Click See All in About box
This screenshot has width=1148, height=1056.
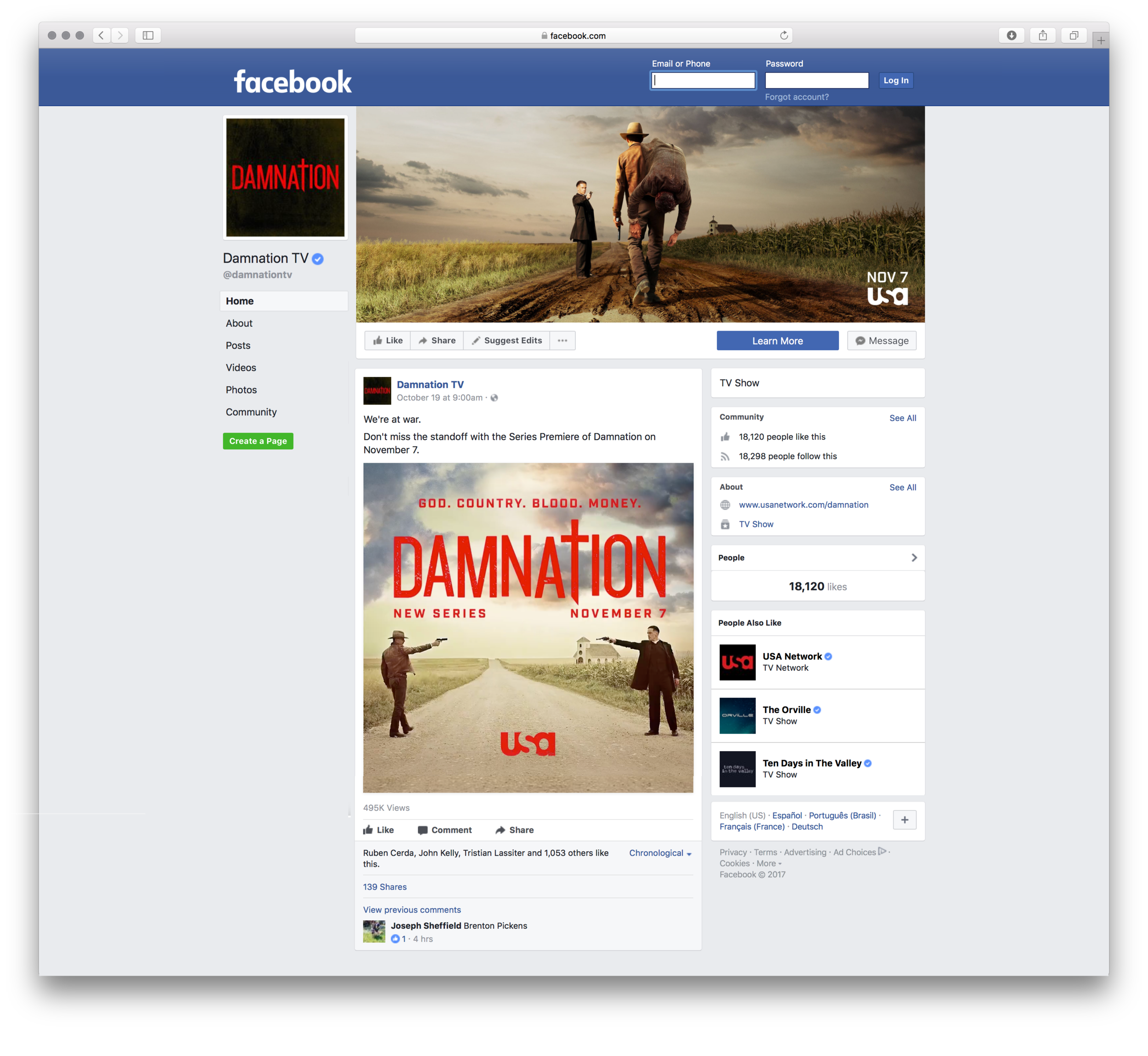pyautogui.click(x=902, y=488)
